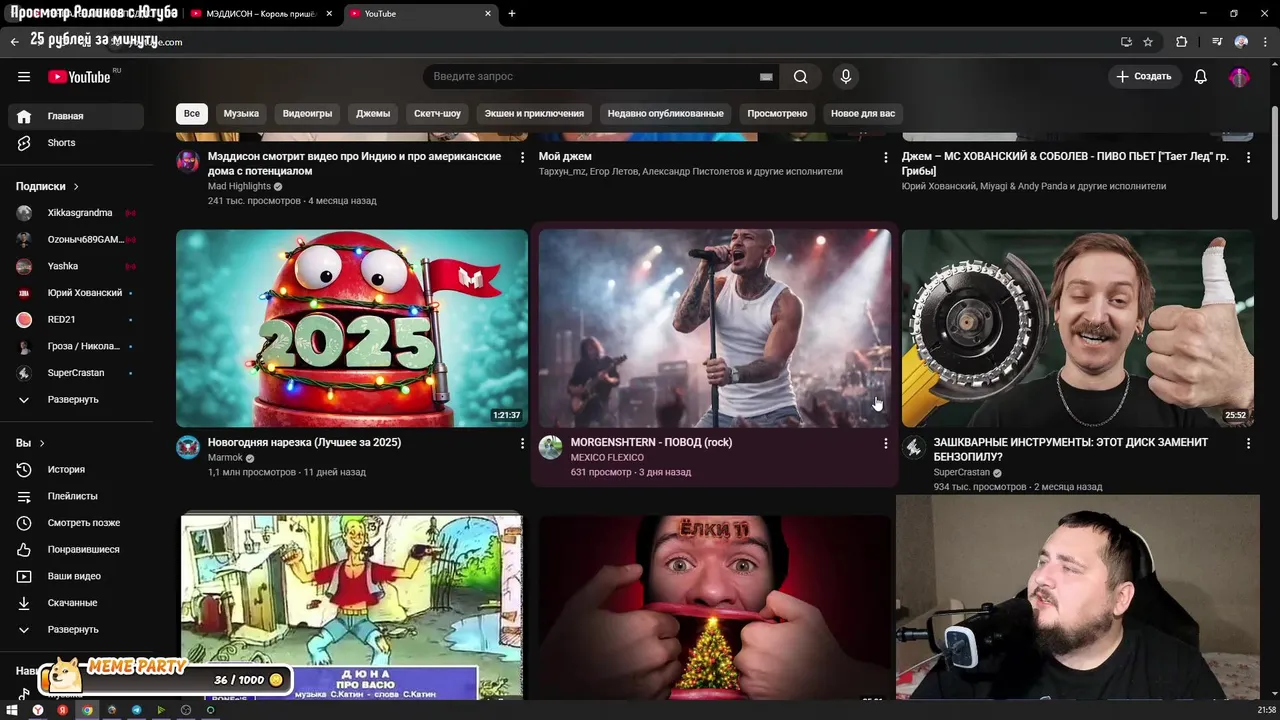This screenshot has height=720, width=1280.
Task: Select the Скетч-шоу filter chip
Action: [x=437, y=114]
